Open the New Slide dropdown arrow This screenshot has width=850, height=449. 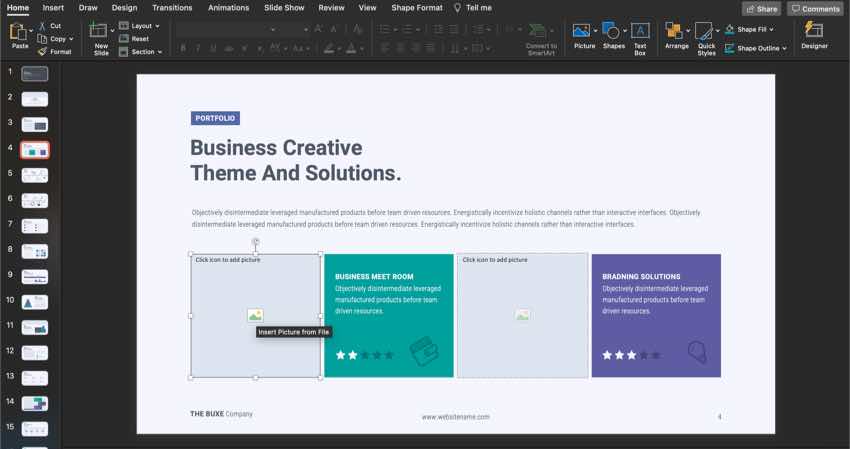[x=112, y=30]
